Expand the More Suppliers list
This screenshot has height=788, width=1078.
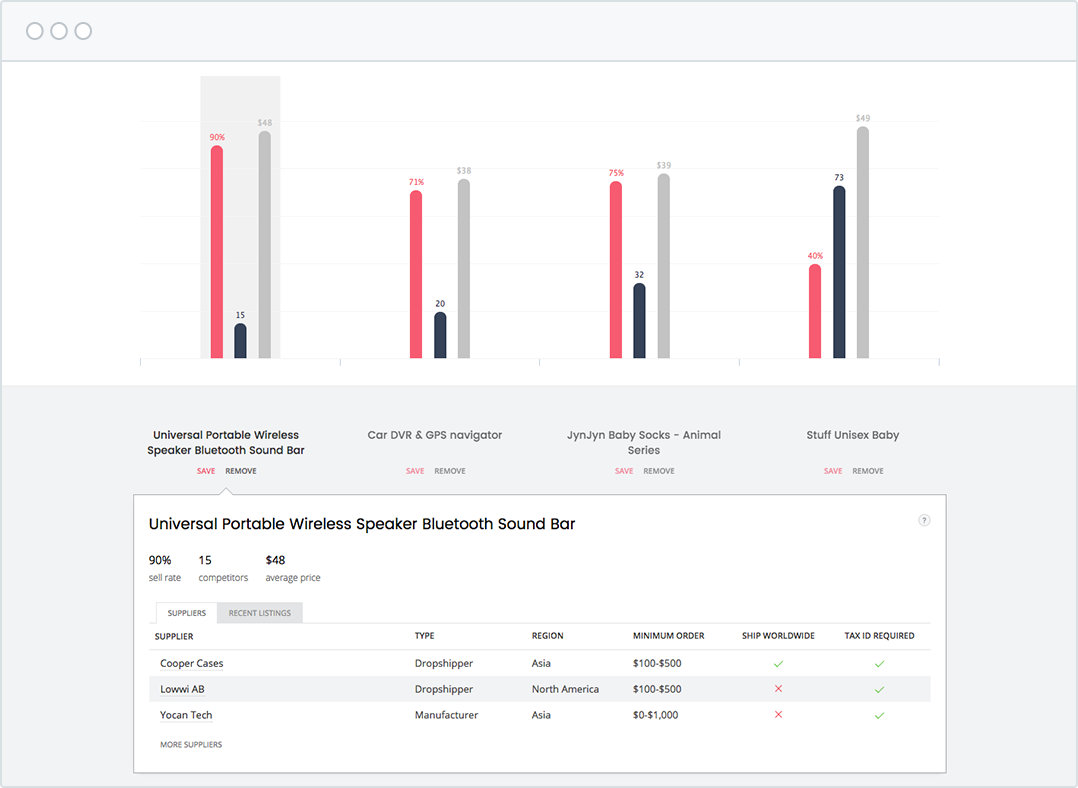(191, 745)
